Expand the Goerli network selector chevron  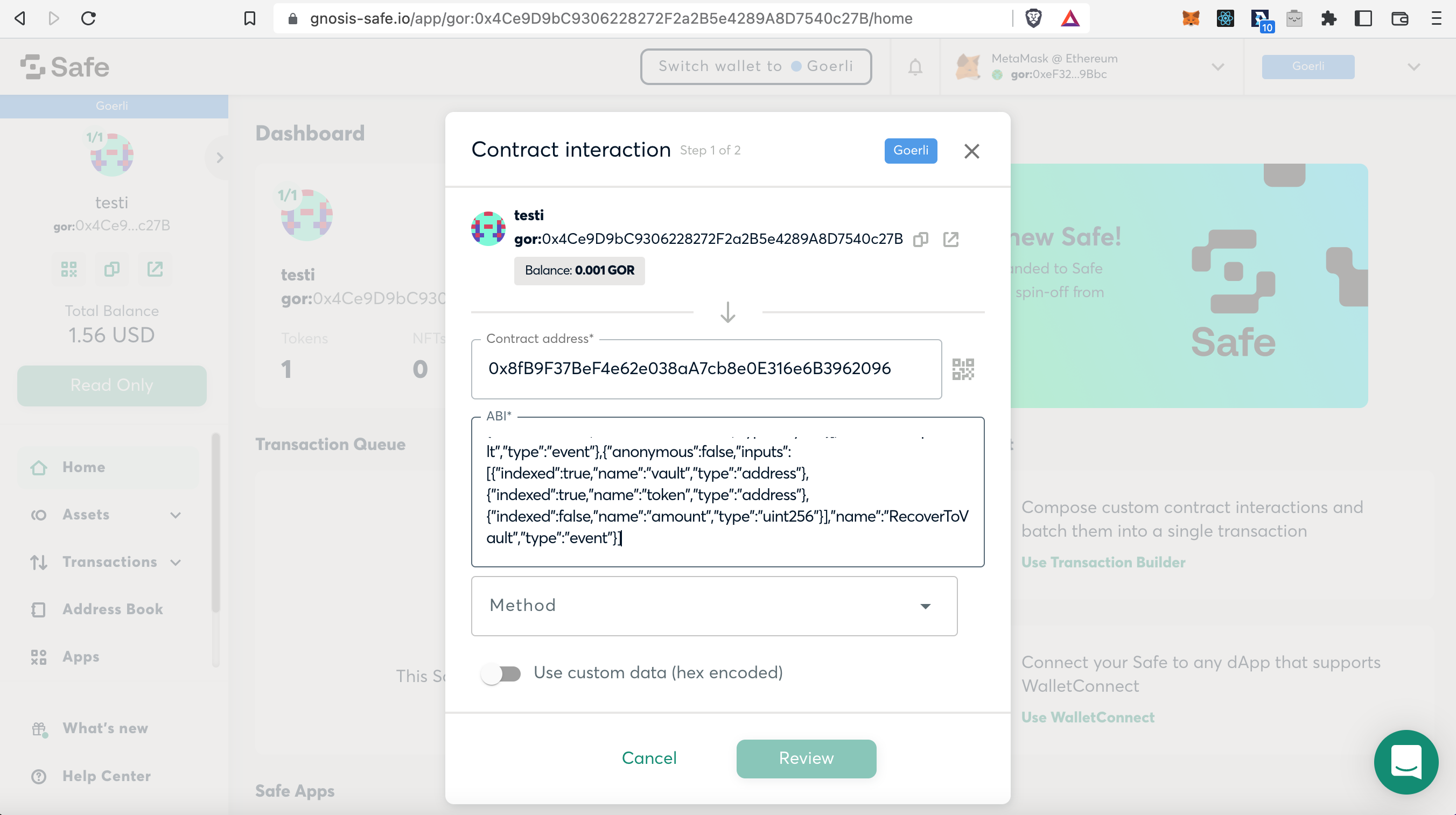(1413, 67)
